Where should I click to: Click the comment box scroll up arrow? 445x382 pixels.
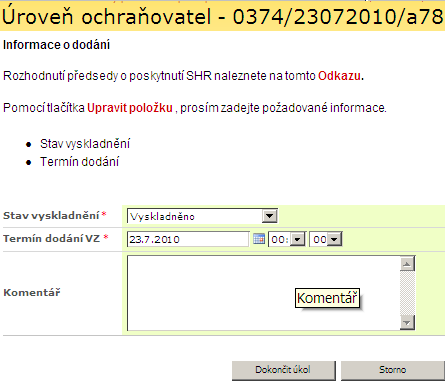tap(407, 264)
